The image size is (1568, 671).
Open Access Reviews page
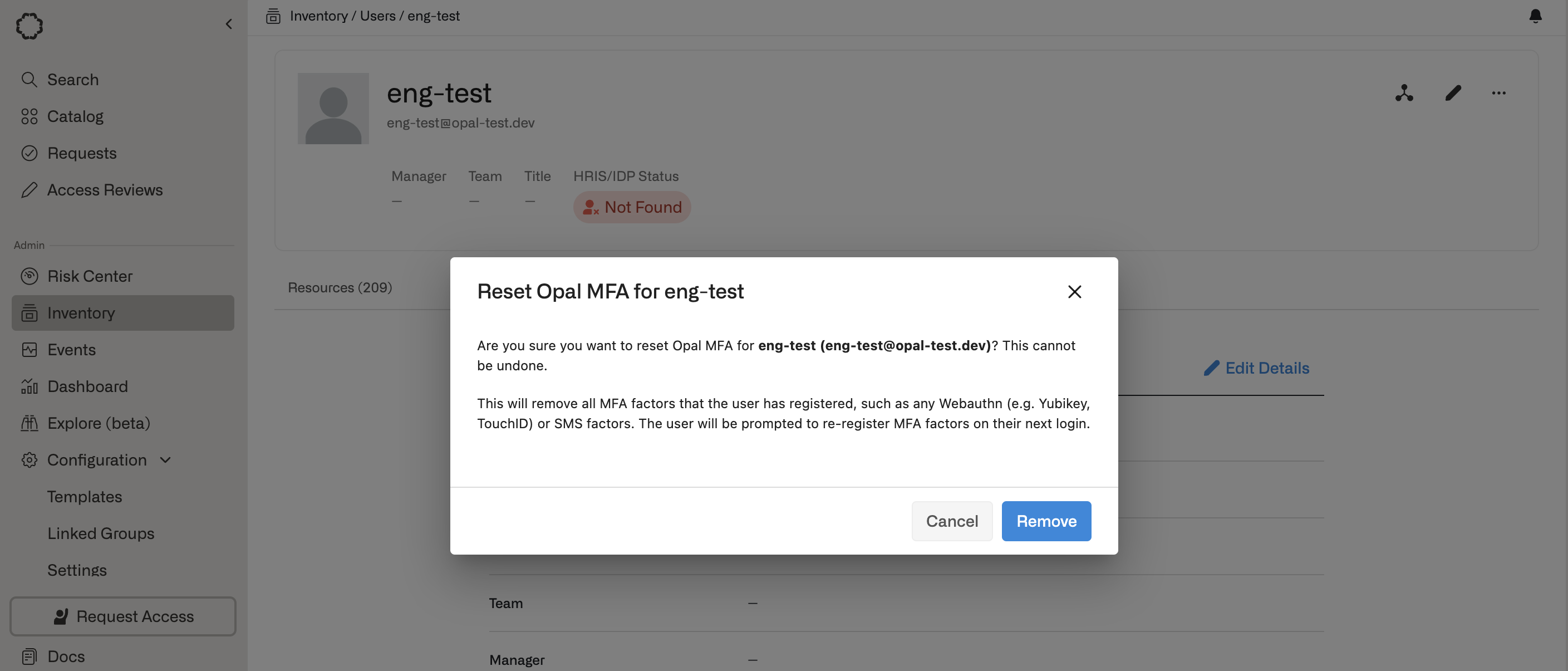tap(105, 190)
